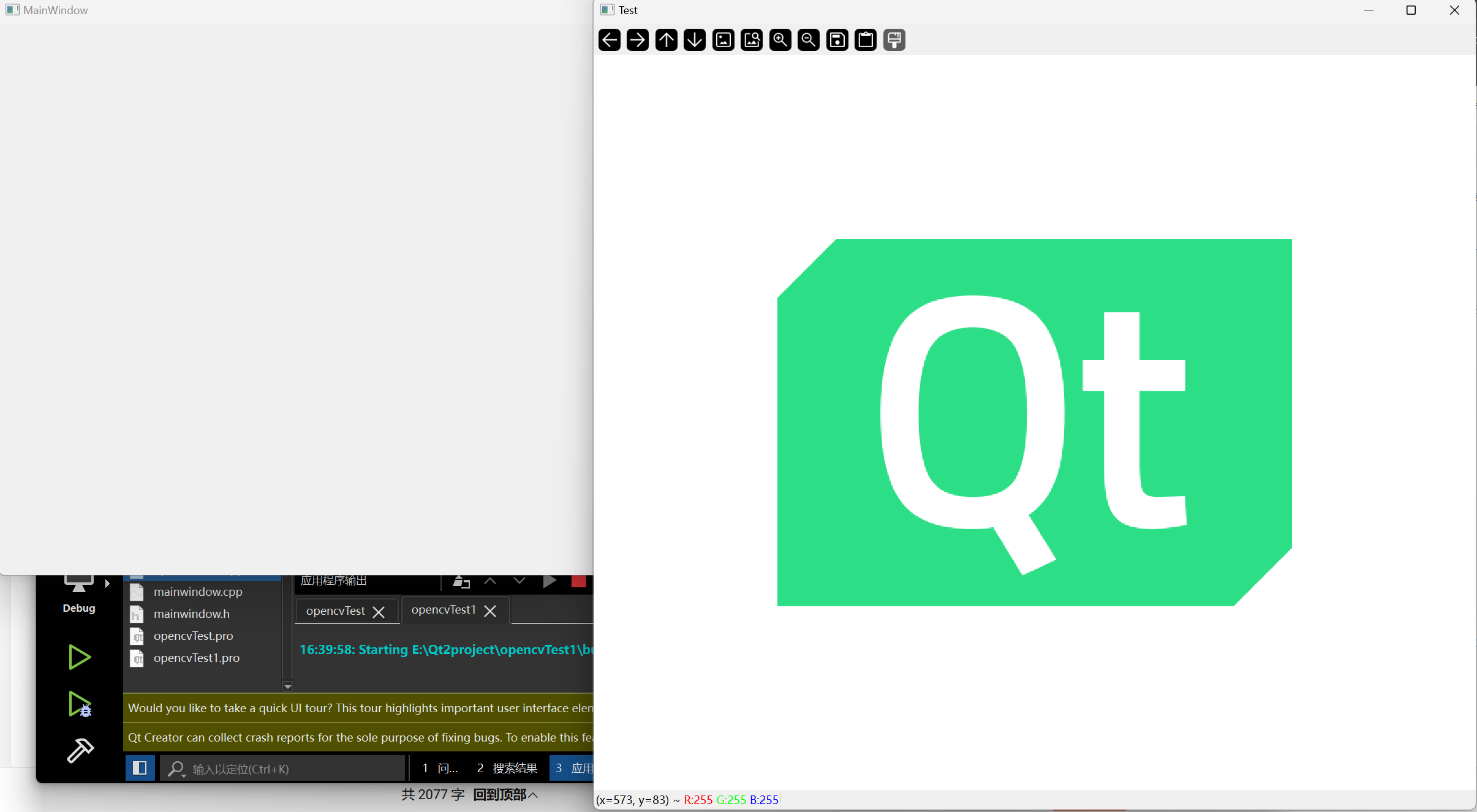Start debugging with bug play button
This screenshot has width=1477, height=812.
80,704
